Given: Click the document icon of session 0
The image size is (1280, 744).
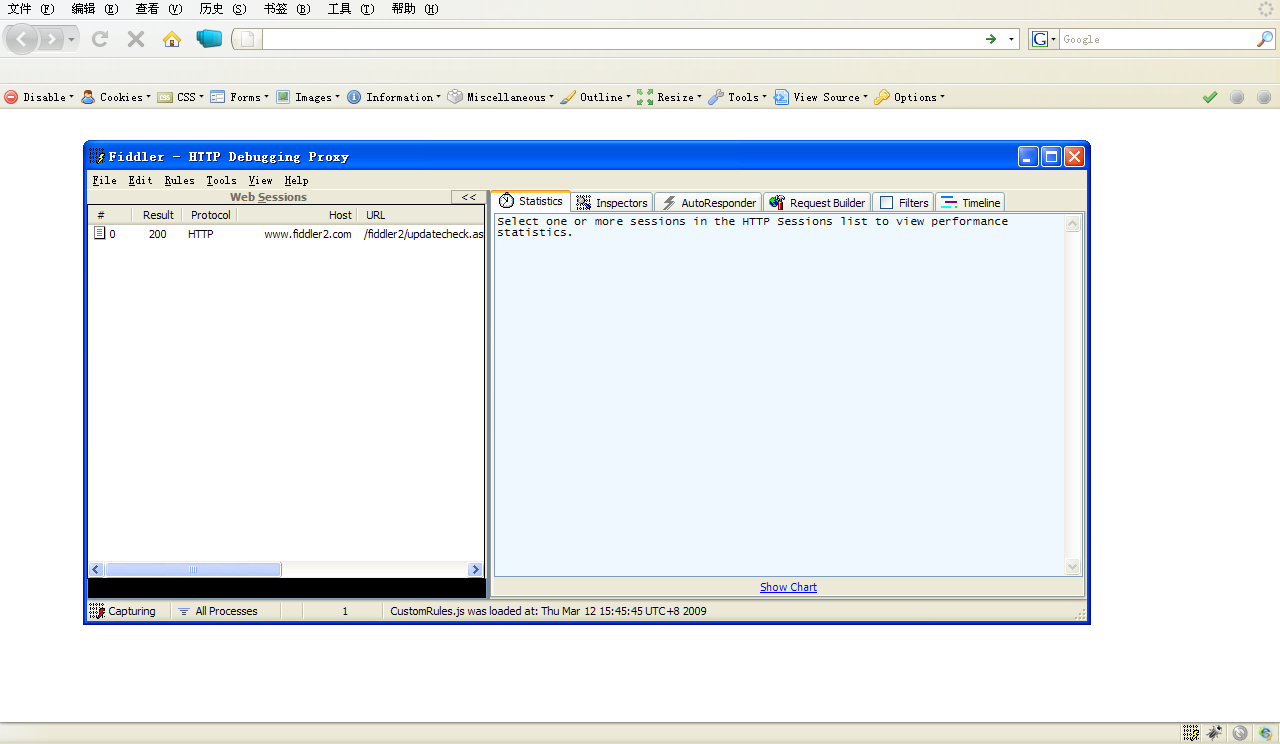Looking at the screenshot, I should click(99, 233).
